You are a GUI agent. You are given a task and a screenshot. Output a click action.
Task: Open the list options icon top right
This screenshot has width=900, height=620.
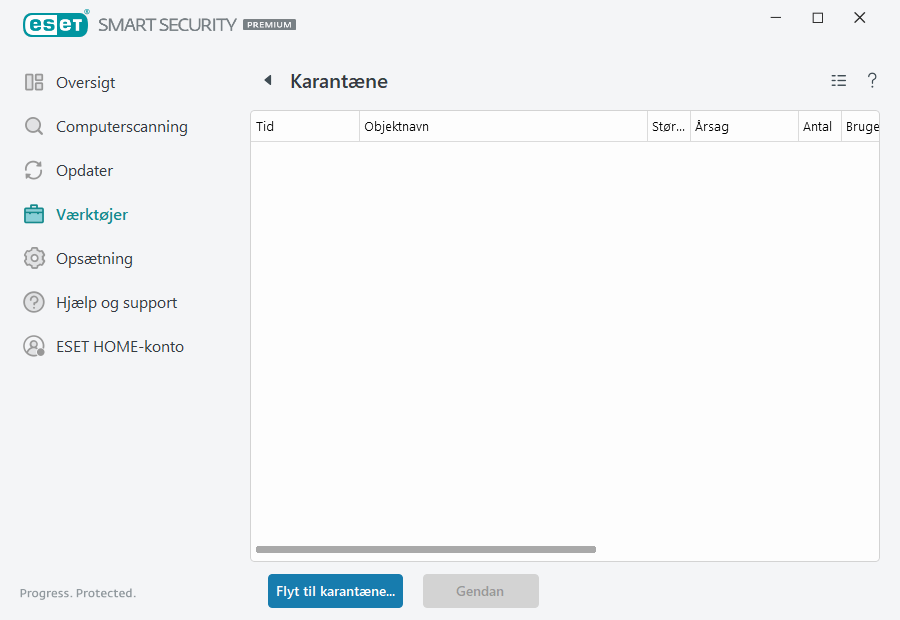click(x=838, y=80)
